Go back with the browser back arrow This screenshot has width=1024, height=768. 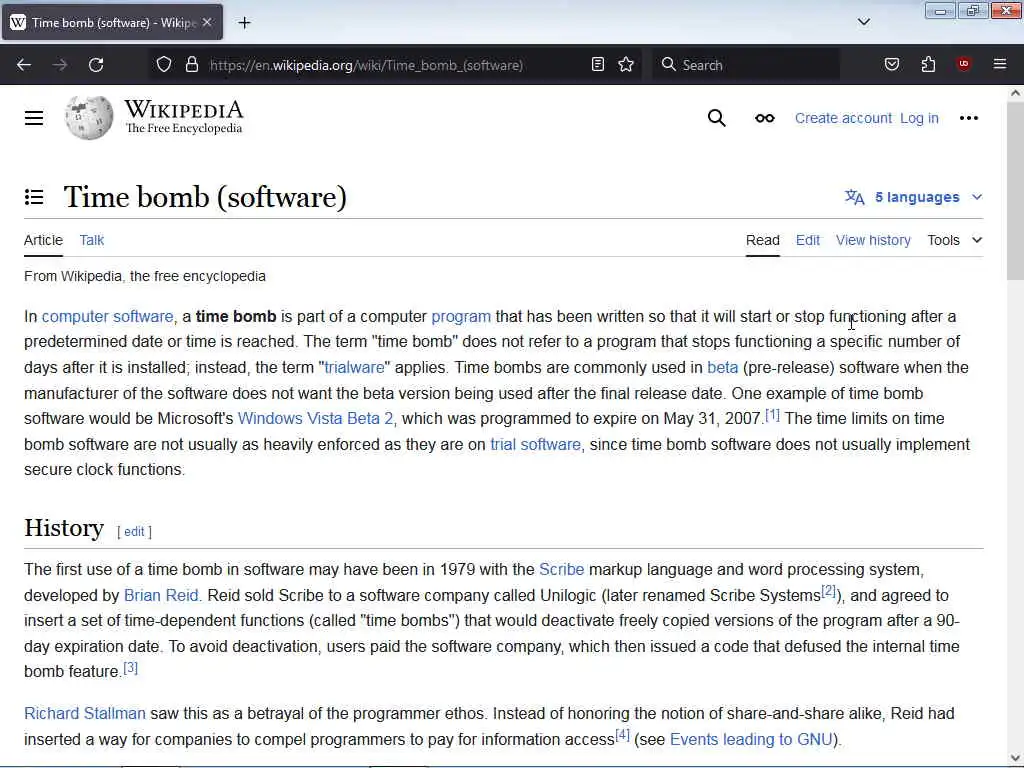[x=24, y=65]
